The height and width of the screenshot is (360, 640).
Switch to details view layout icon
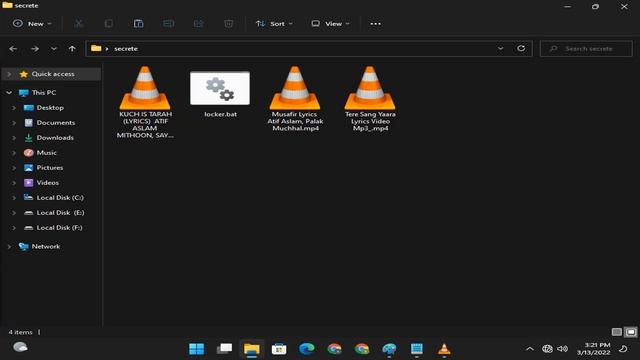[617, 332]
